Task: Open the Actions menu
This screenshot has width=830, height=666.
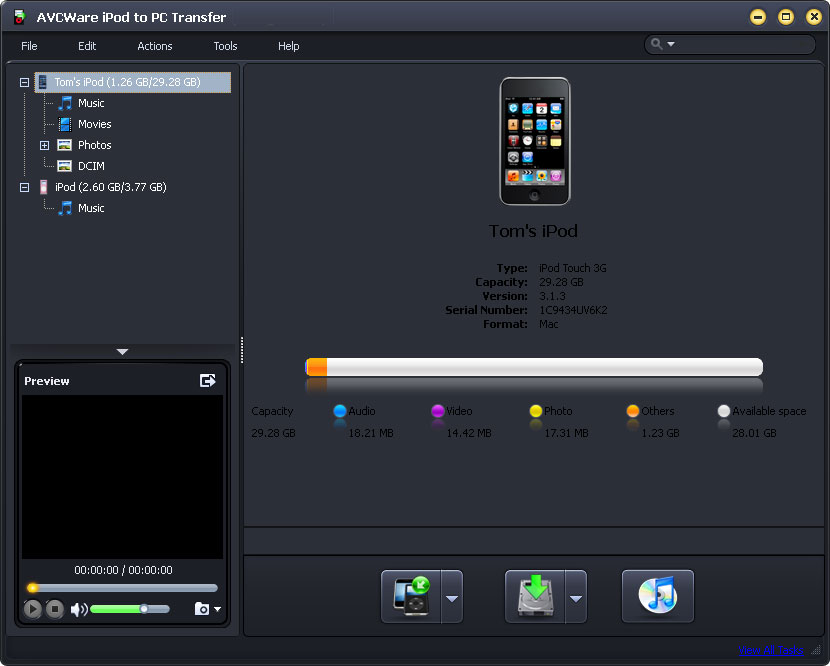Action: pyautogui.click(x=155, y=46)
